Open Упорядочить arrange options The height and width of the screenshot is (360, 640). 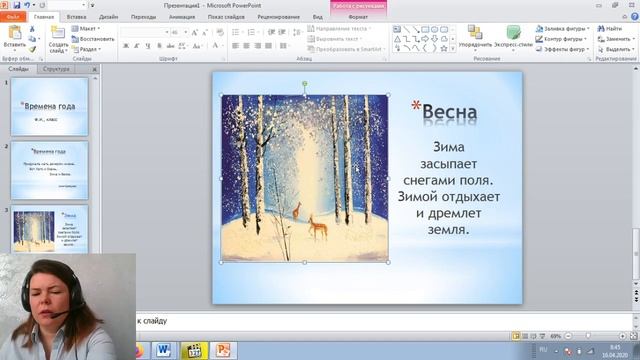pos(475,38)
